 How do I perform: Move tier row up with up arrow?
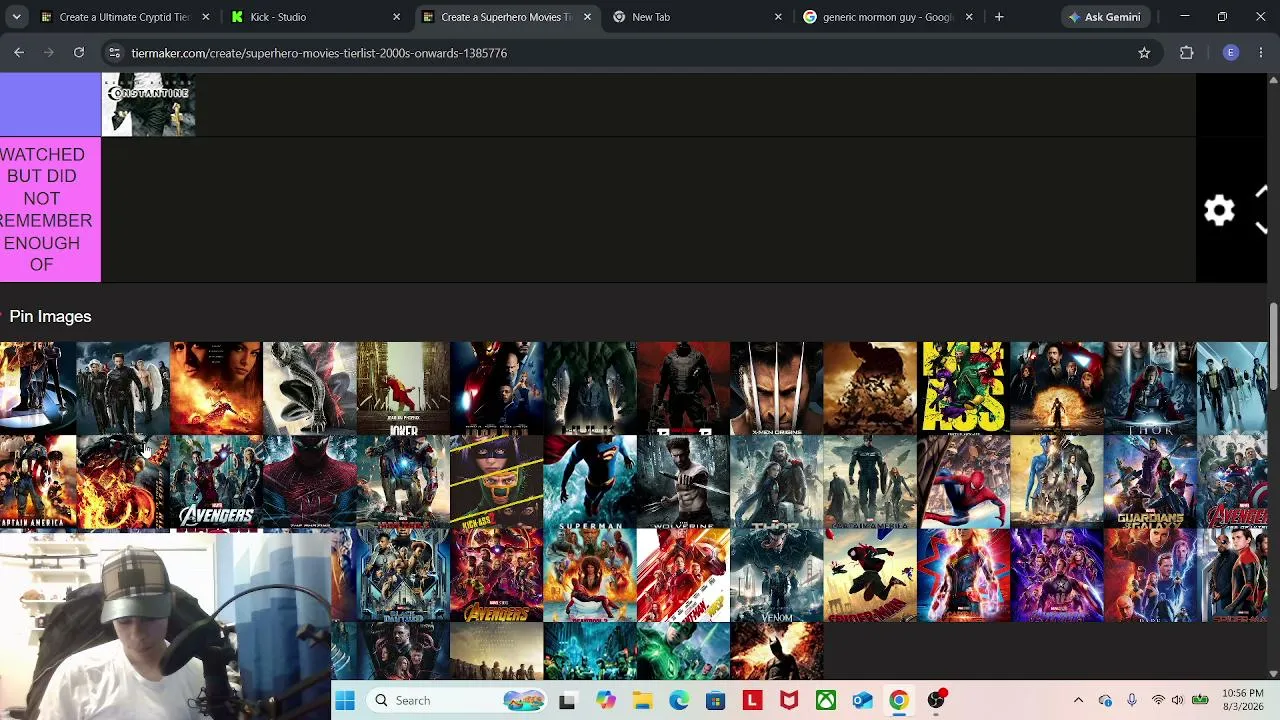(x=1261, y=192)
